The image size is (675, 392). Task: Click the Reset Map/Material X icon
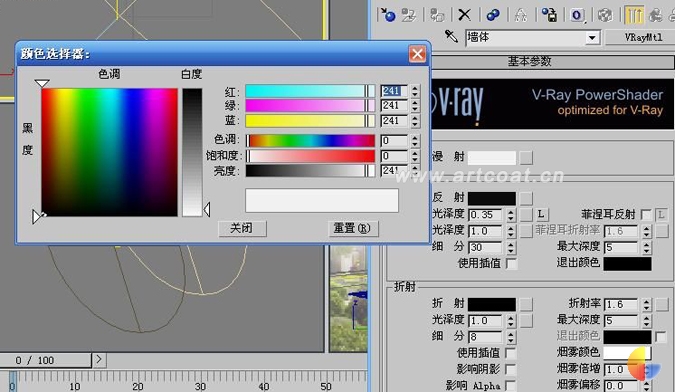point(464,15)
